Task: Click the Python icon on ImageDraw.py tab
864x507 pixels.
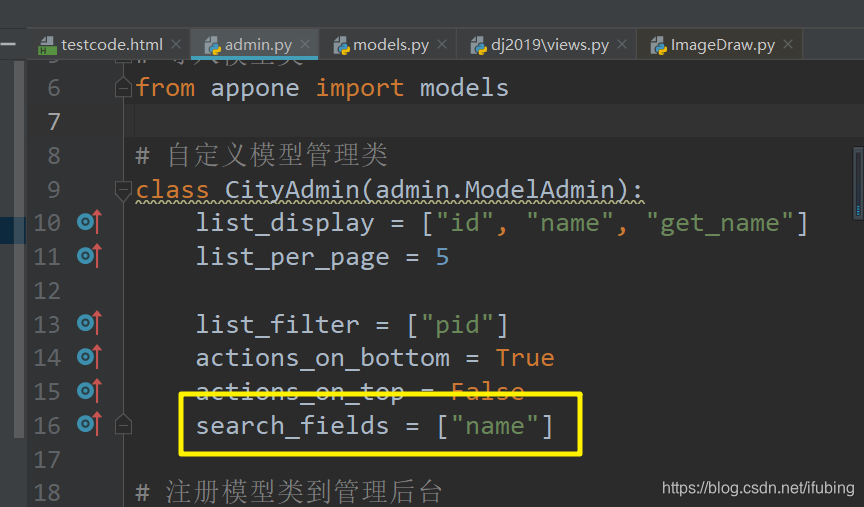Action: 658,45
